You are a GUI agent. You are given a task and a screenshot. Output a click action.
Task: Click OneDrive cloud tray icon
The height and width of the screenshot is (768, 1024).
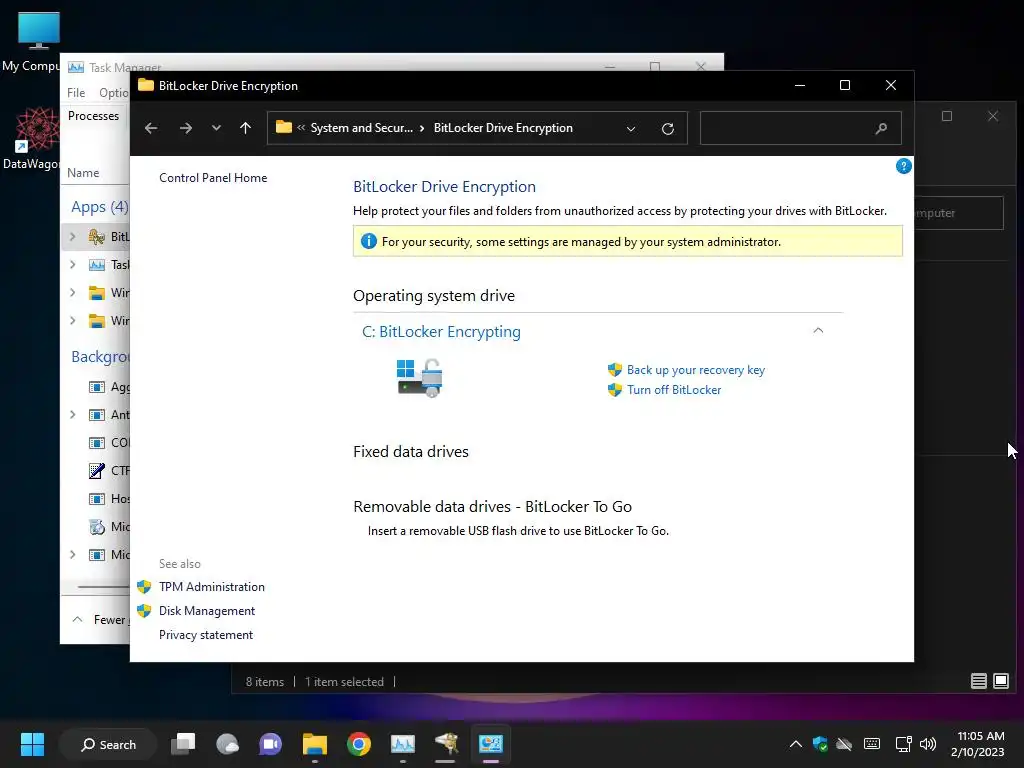point(844,744)
